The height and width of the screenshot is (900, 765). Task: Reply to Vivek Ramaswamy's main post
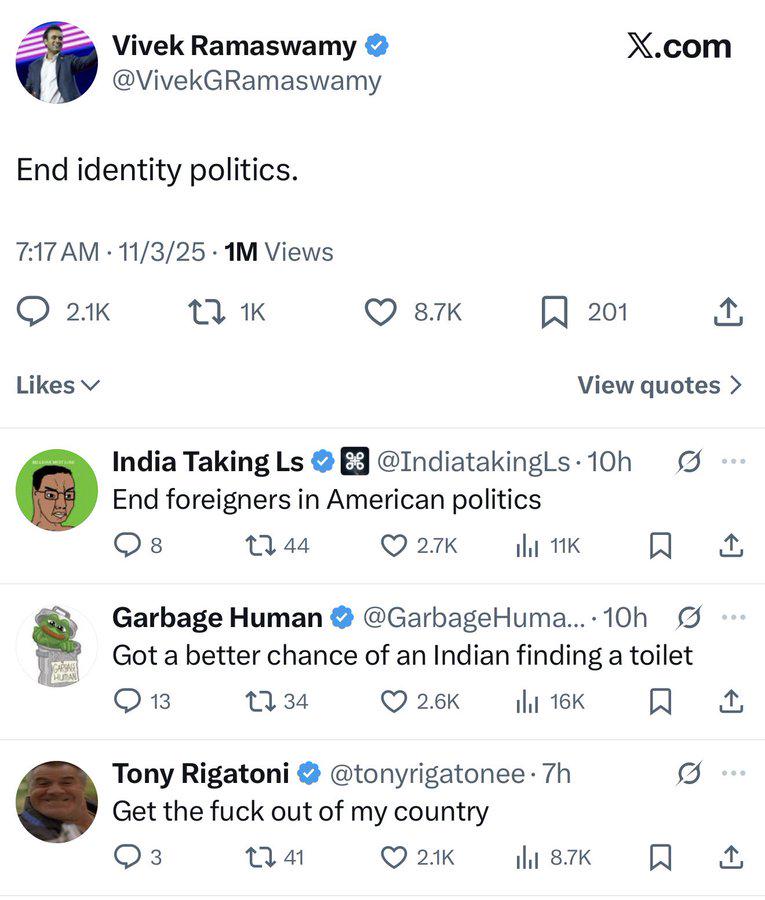(x=34, y=313)
